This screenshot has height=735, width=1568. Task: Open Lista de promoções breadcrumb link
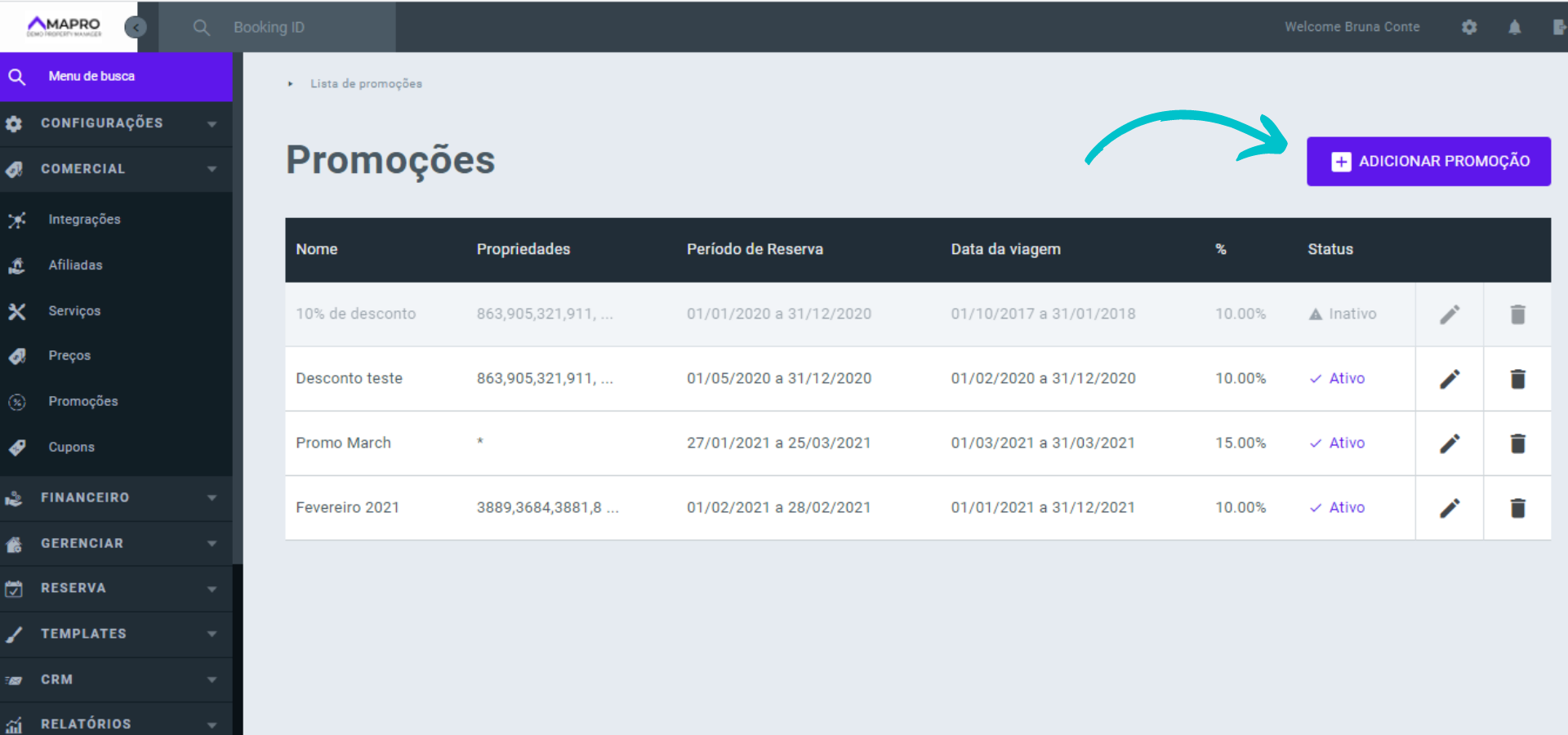[x=366, y=83]
